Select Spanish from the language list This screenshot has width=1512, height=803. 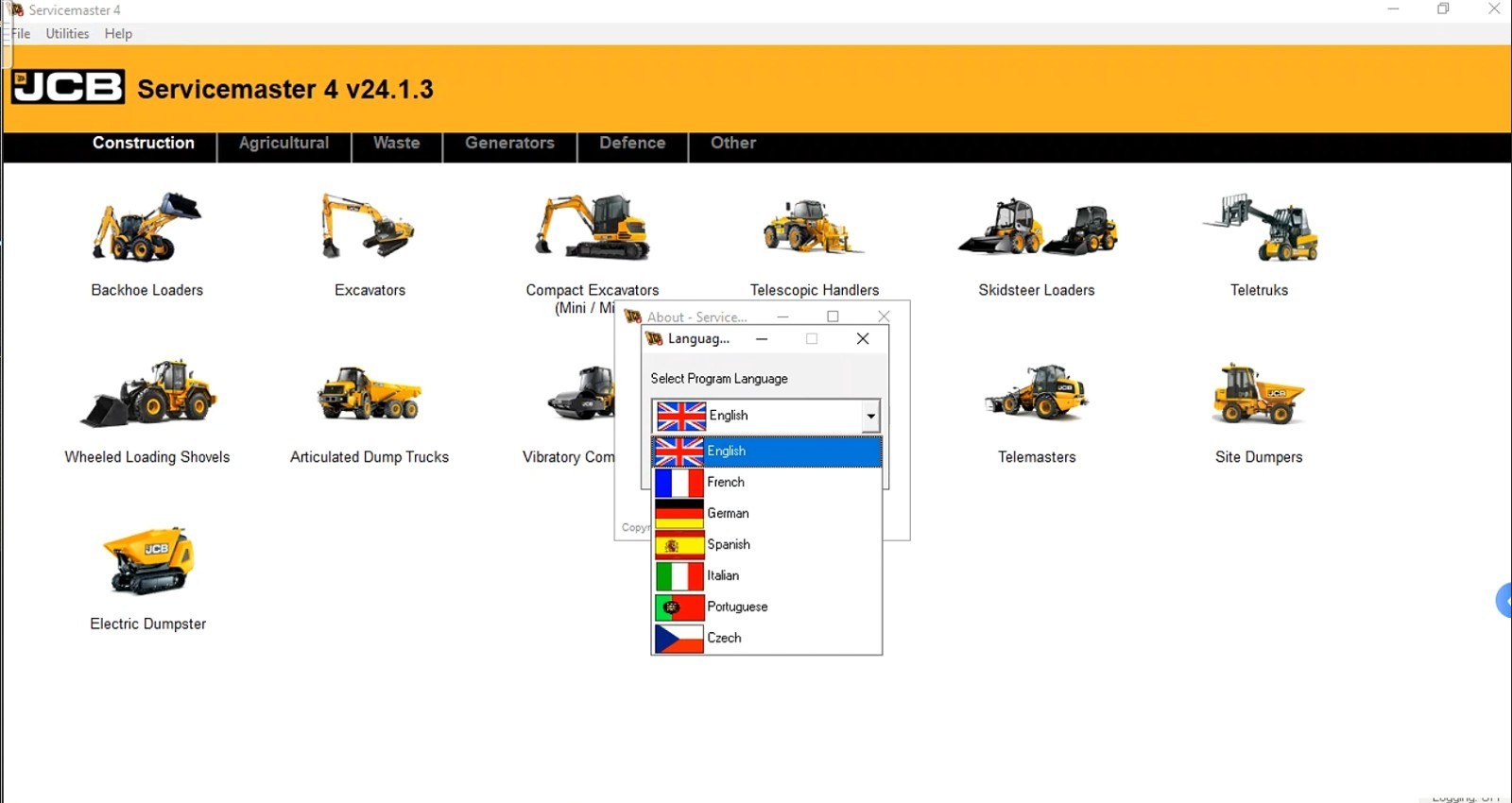tap(766, 545)
